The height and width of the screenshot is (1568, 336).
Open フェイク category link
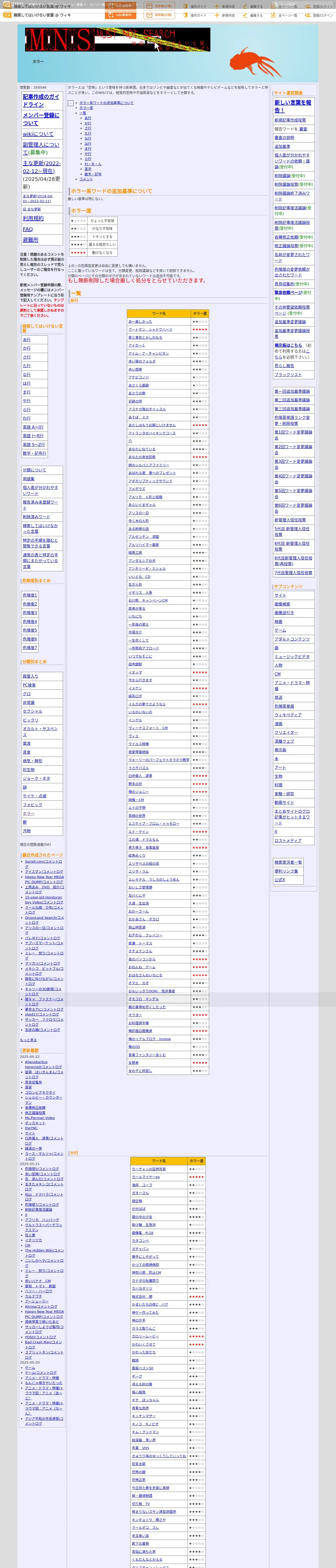[x=32, y=805]
